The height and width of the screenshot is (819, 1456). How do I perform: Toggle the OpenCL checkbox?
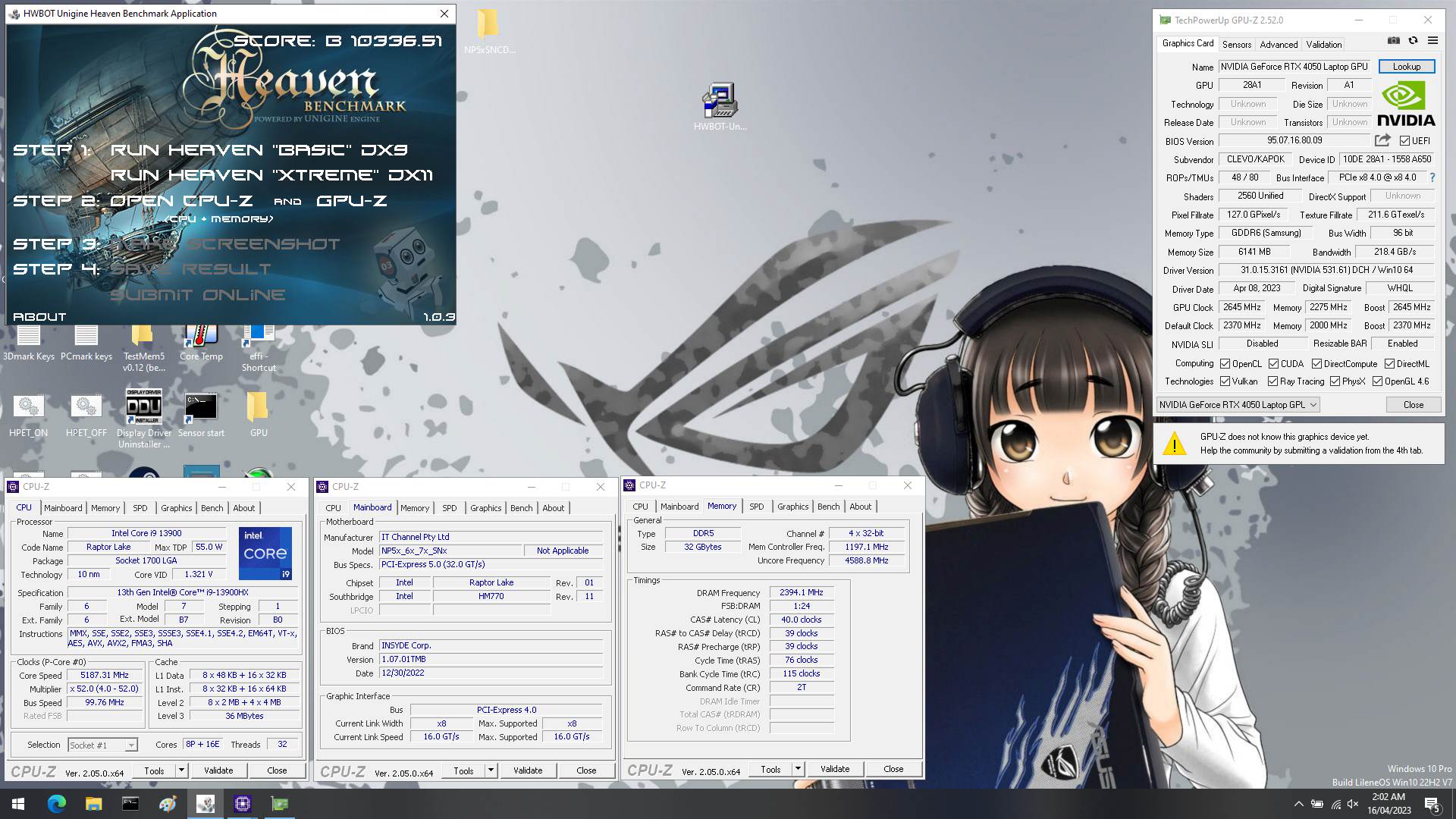(x=1225, y=364)
